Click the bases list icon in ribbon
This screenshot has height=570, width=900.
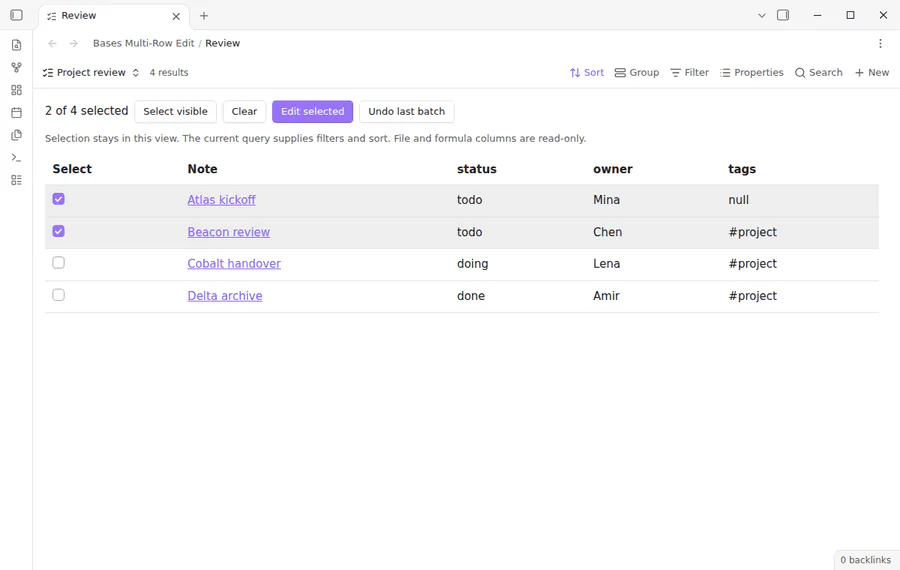pyautogui.click(x=17, y=180)
